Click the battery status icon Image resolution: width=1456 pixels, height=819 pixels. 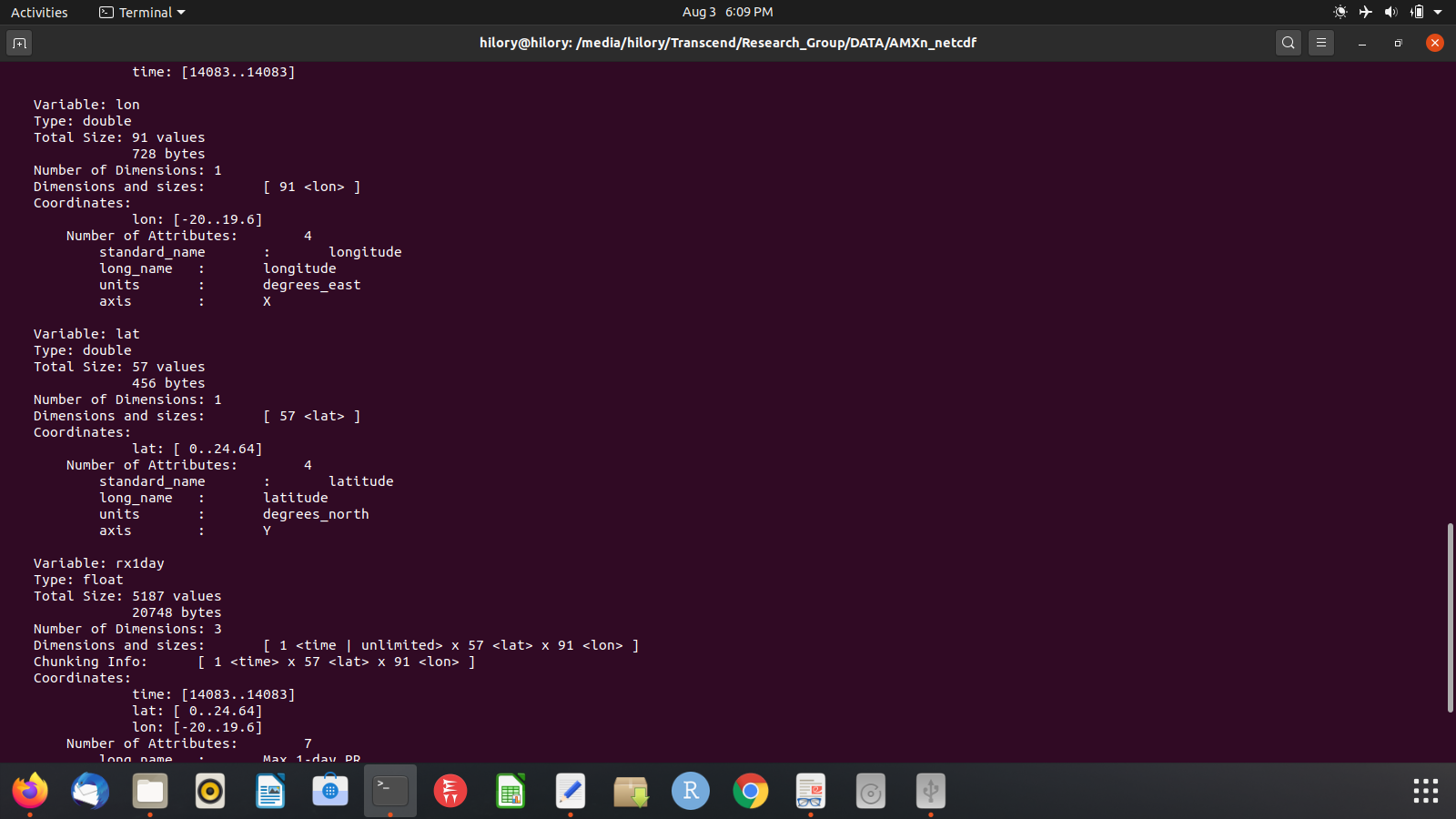[x=1417, y=13]
